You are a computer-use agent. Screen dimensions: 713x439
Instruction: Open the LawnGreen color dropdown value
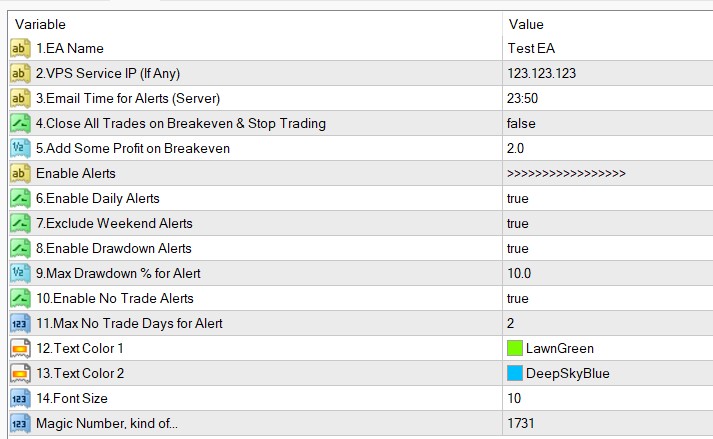(559, 348)
